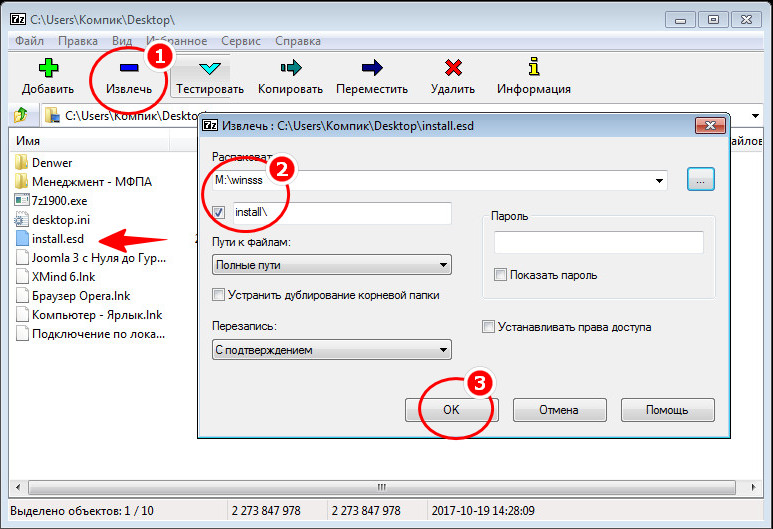
Task: Open the main window address bar dropdown arrow
Action: click(x=755, y=116)
